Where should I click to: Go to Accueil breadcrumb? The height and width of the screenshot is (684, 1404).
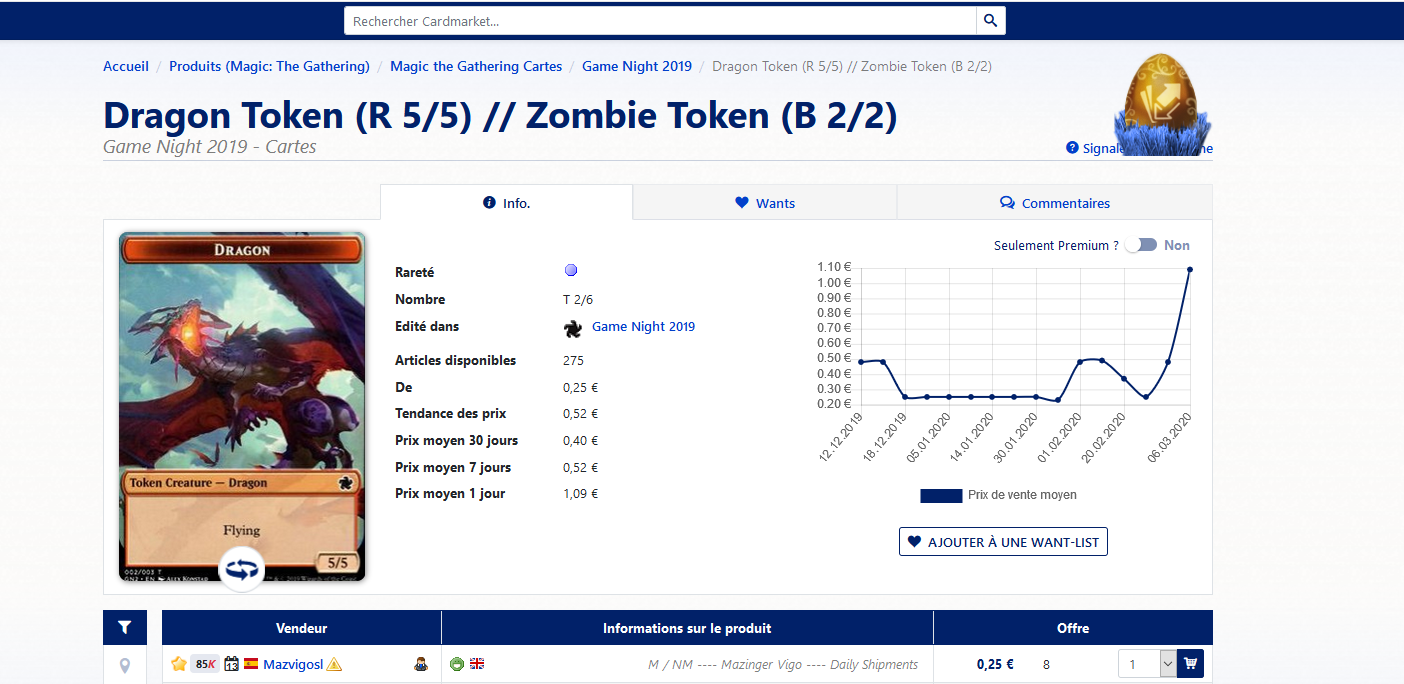pyautogui.click(x=126, y=66)
